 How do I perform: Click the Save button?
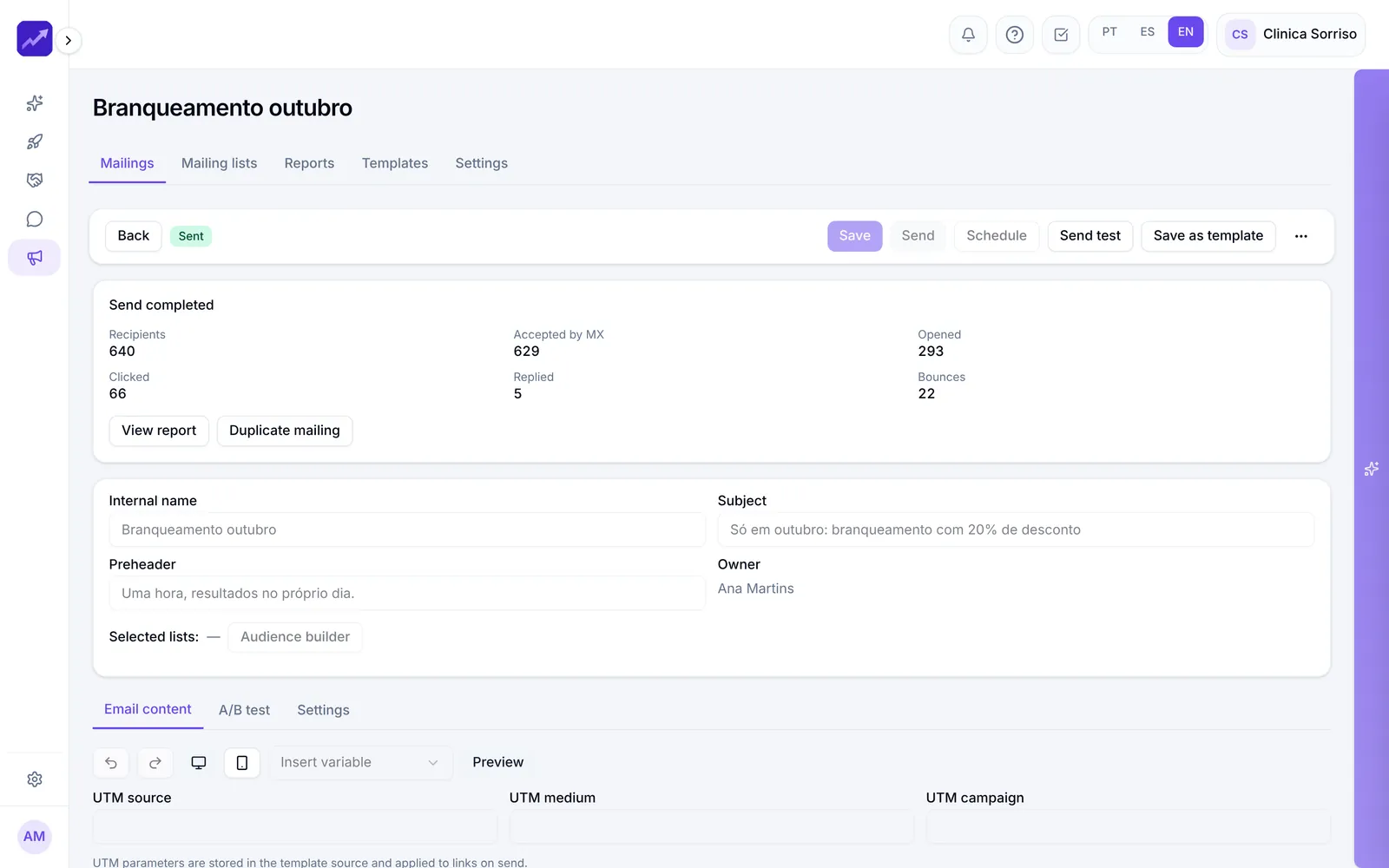point(855,236)
